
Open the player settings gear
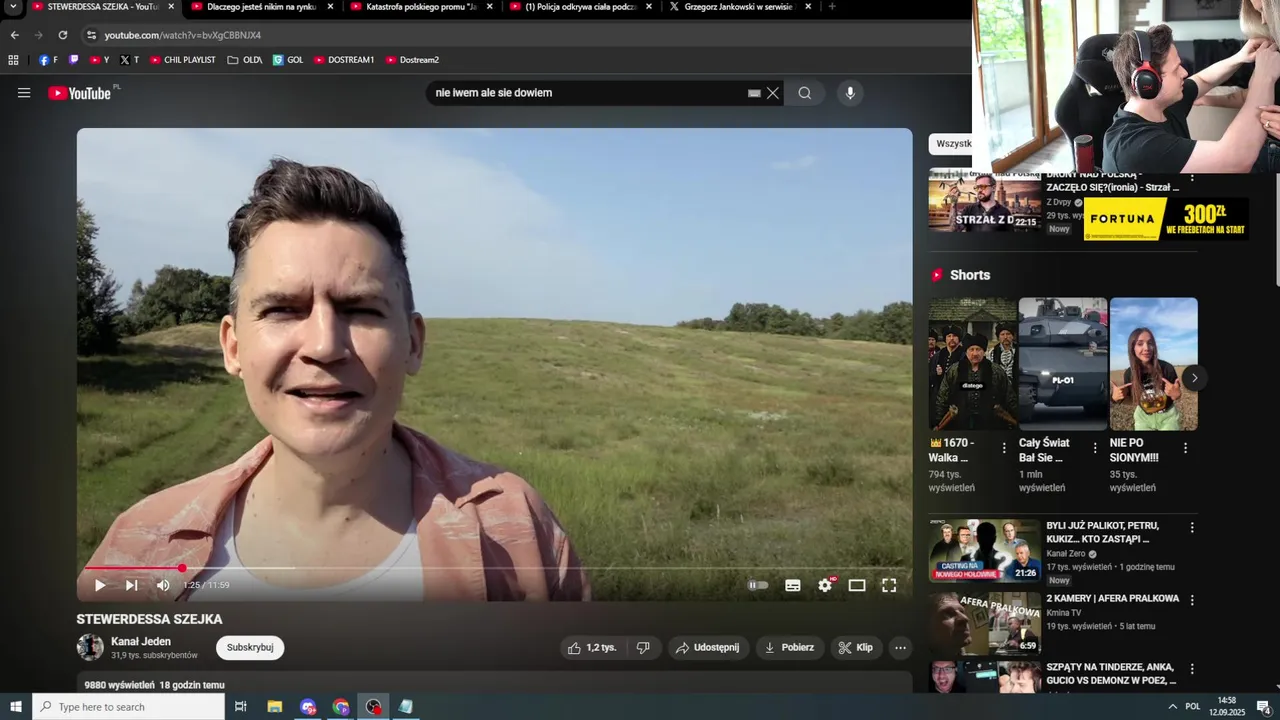(x=825, y=585)
